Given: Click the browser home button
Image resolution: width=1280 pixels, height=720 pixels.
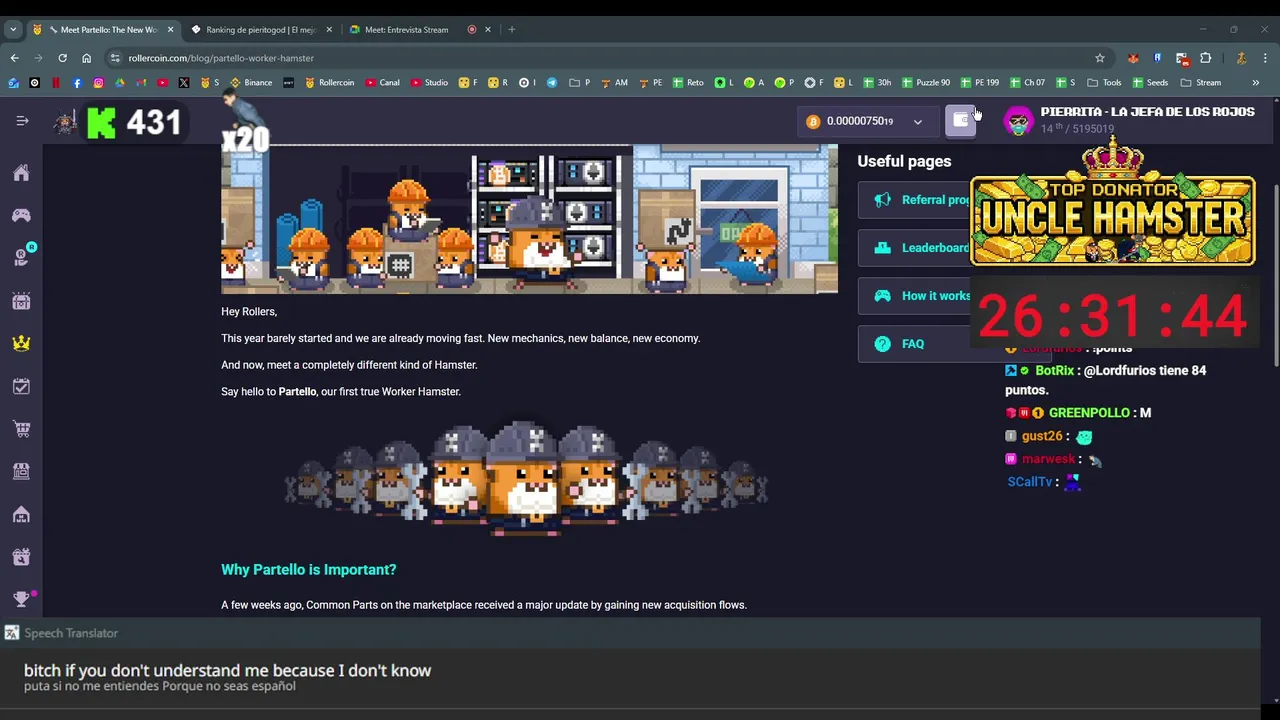Looking at the screenshot, I should pyautogui.click(x=86, y=58).
